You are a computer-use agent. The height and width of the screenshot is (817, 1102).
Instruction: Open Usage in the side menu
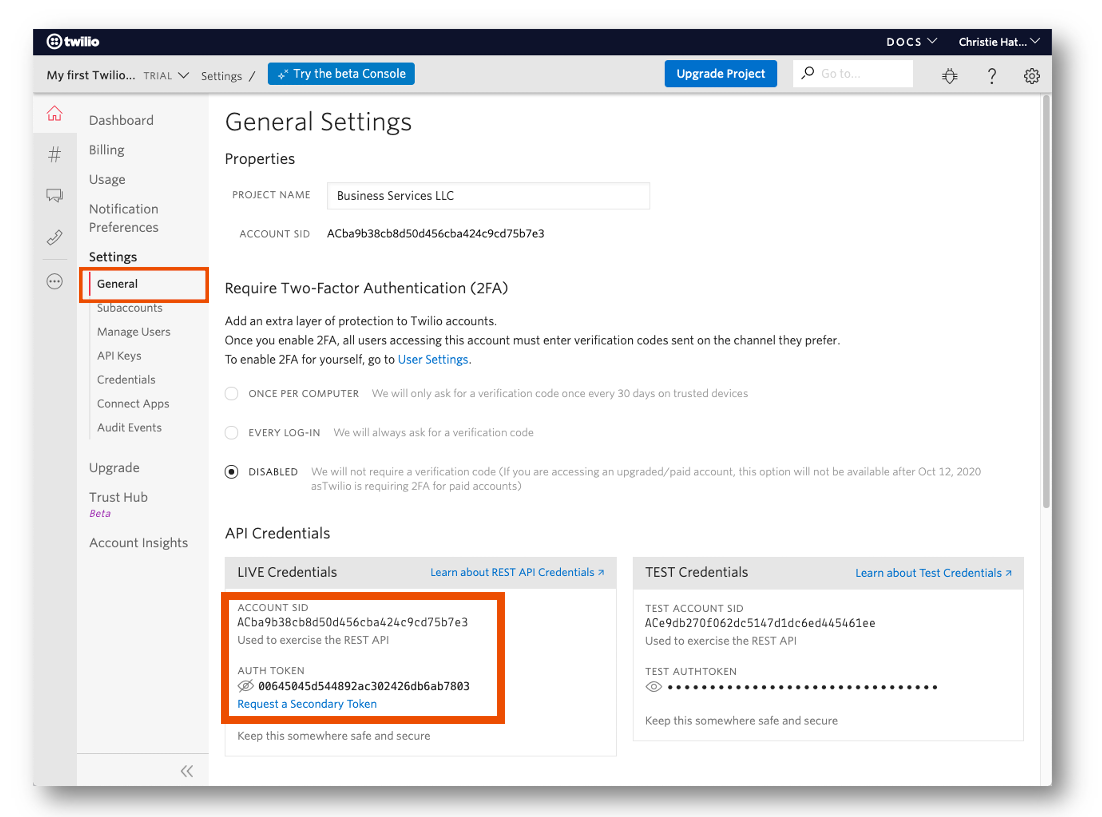107,179
